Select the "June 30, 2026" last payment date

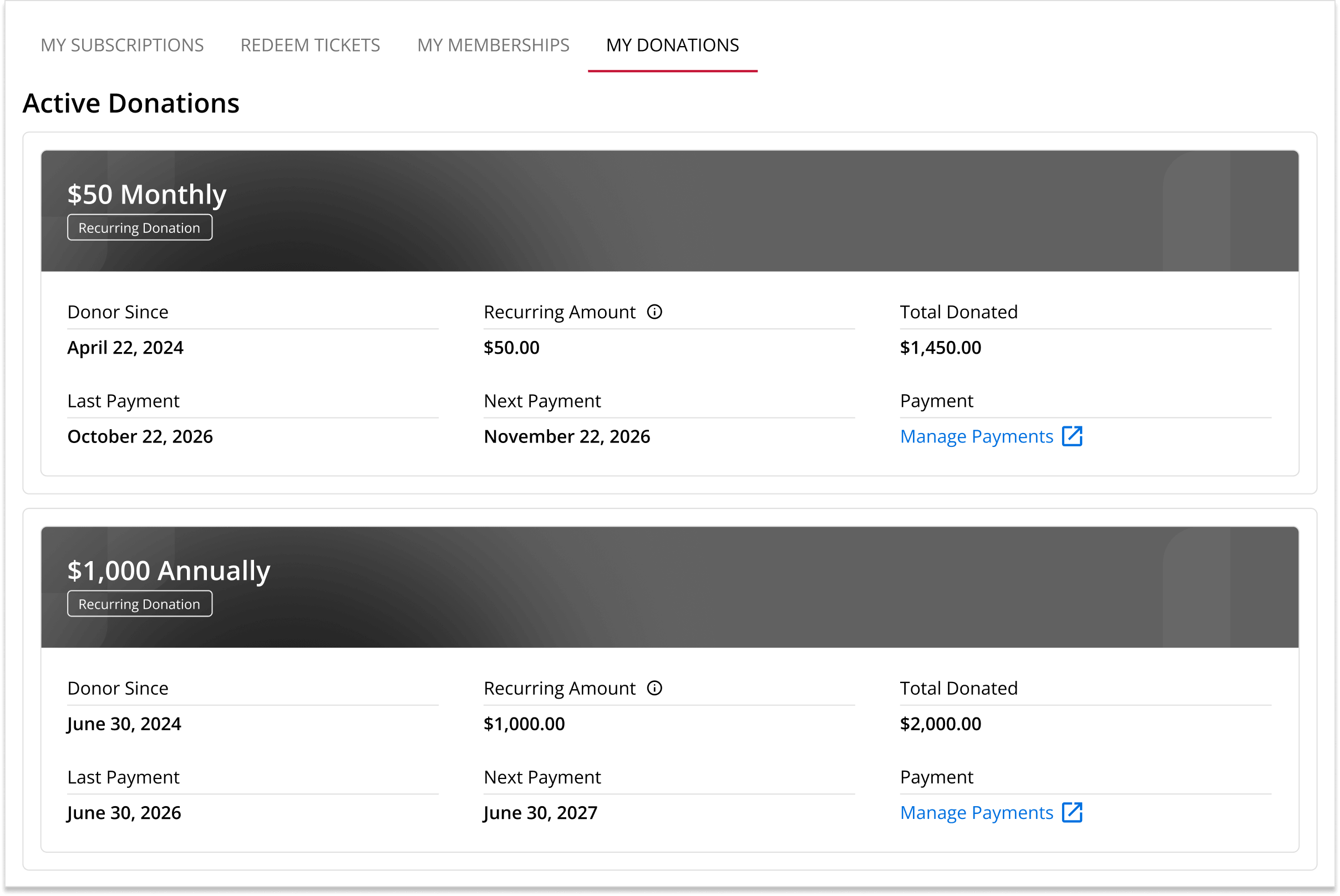pyautogui.click(x=124, y=813)
